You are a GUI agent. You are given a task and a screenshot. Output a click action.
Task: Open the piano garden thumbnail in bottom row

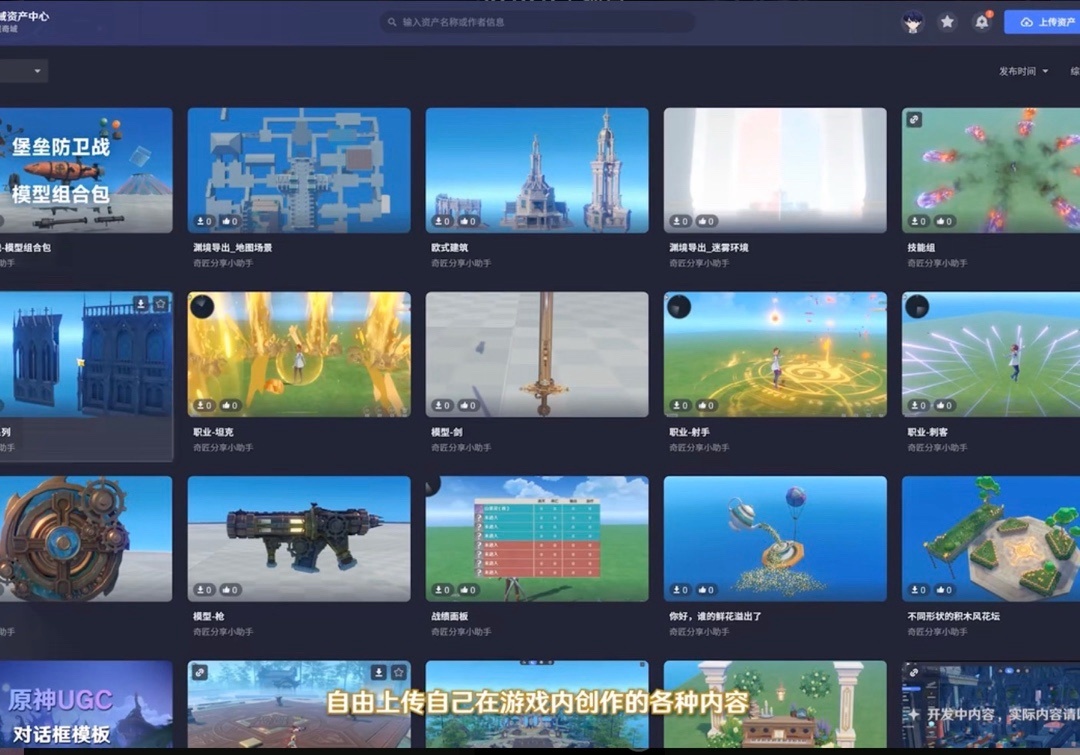tap(775, 704)
